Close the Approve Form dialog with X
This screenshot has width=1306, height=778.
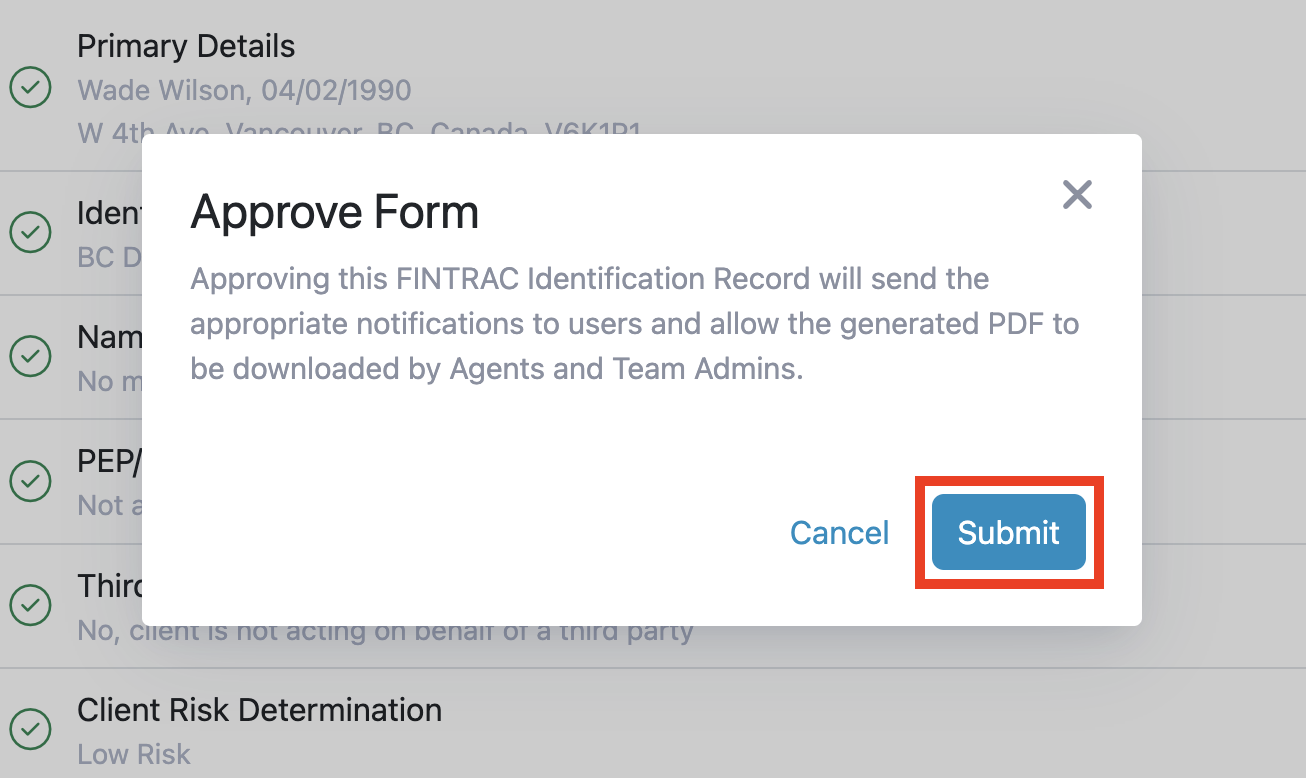coord(1077,195)
